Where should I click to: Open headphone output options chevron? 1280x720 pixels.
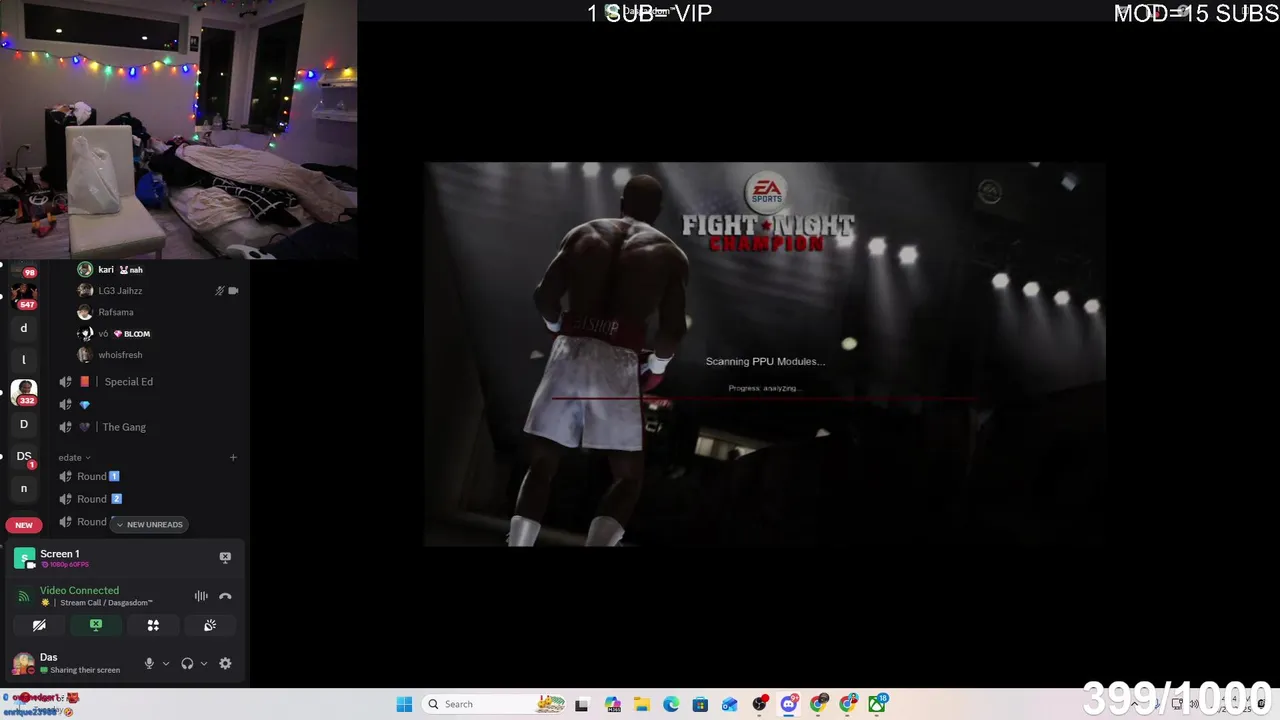point(204,663)
